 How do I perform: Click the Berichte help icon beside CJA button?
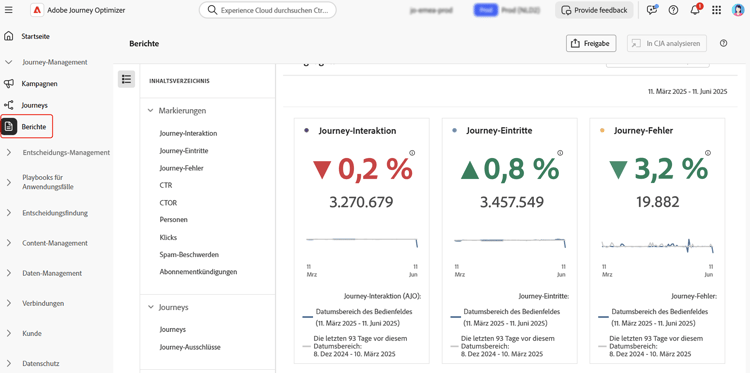pos(723,44)
